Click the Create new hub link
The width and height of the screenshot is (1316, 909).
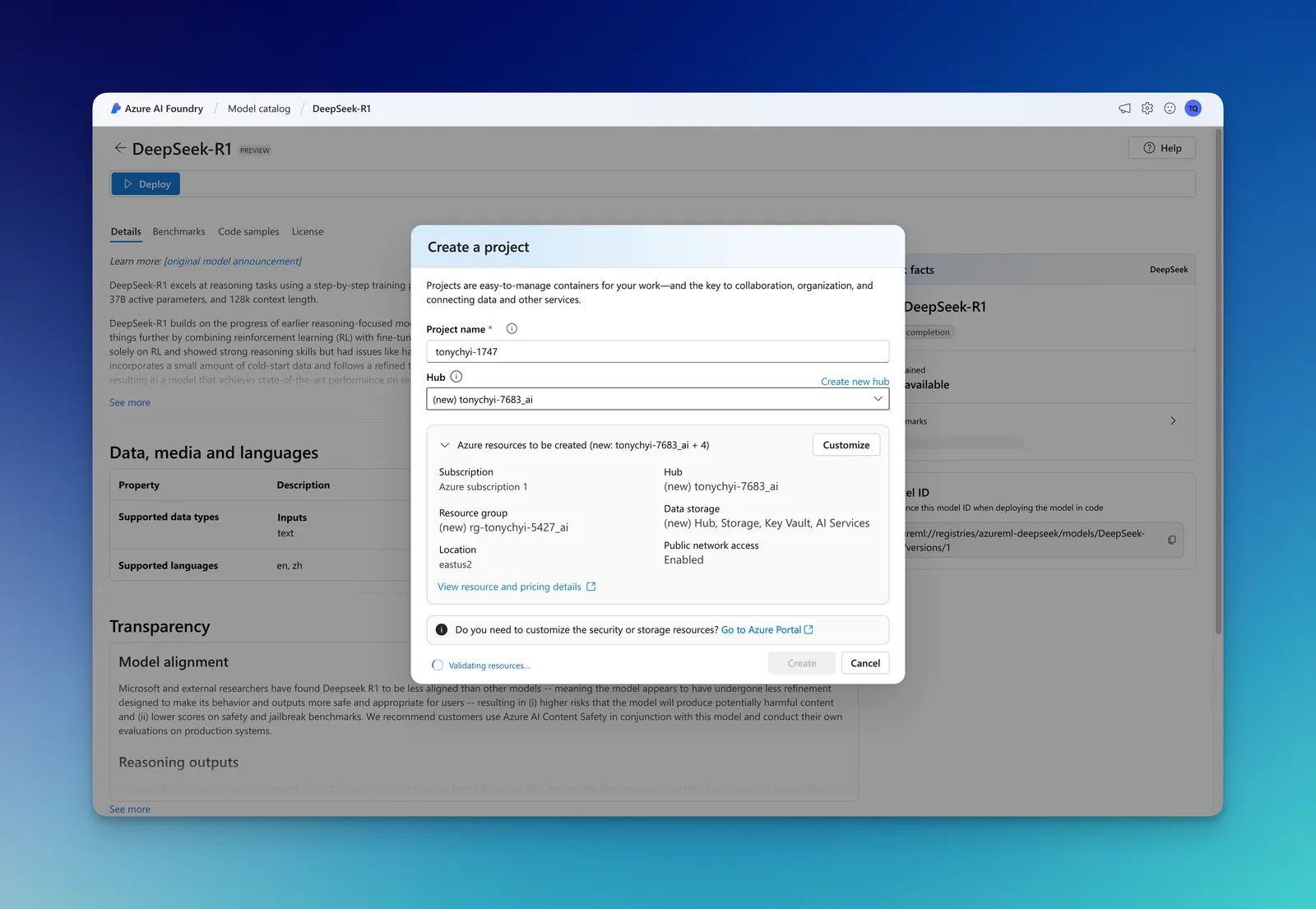tap(855, 382)
